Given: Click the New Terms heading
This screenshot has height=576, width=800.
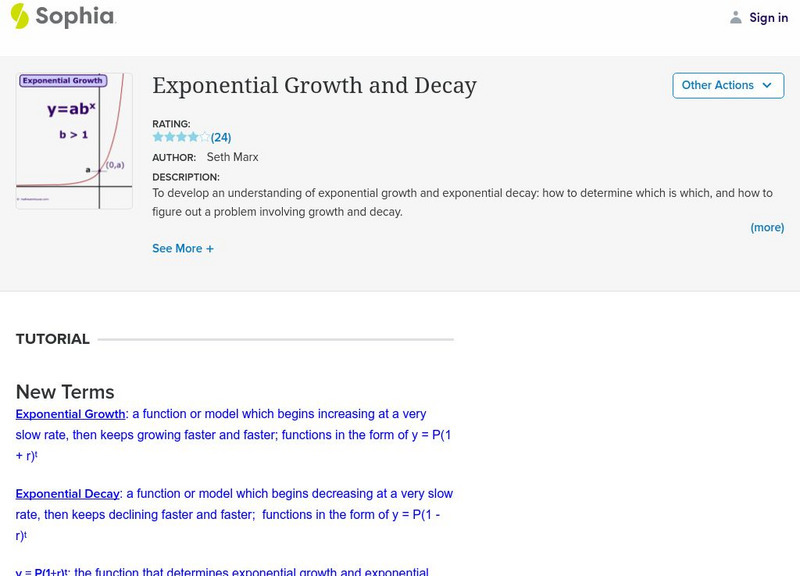Looking at the screenshot, I should 65,392.
